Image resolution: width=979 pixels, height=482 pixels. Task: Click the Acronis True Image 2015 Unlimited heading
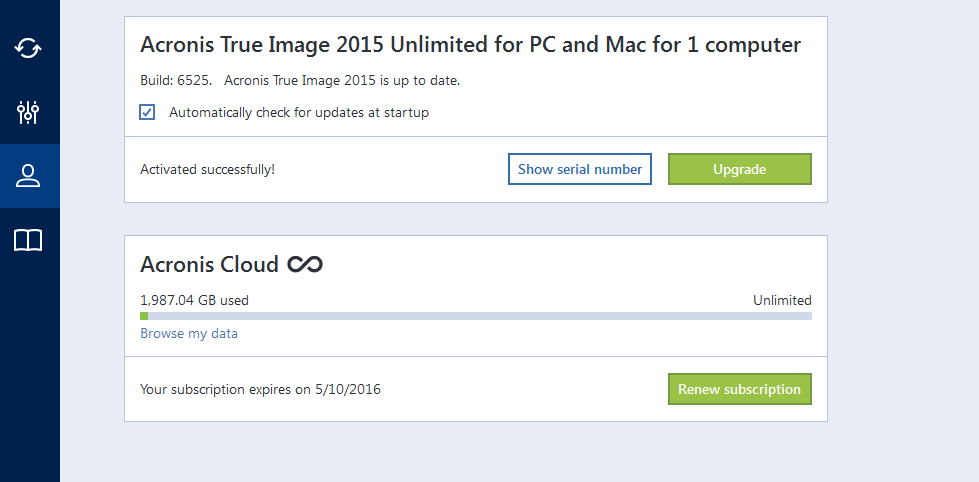(x=470, y=45)
